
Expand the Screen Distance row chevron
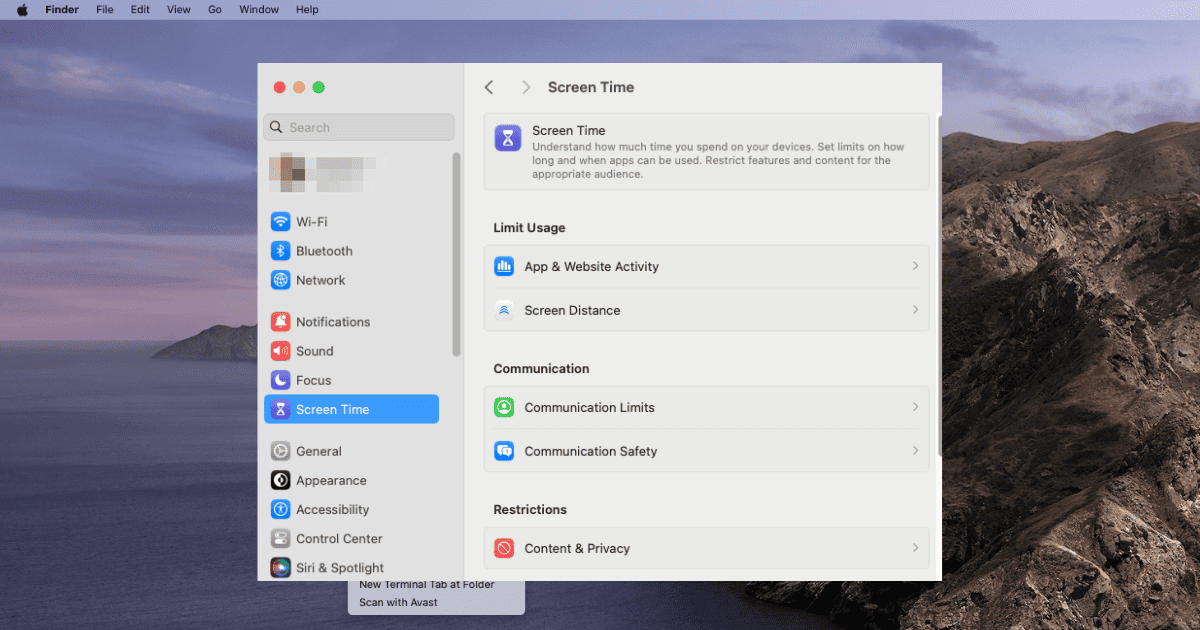pos(914,310)
